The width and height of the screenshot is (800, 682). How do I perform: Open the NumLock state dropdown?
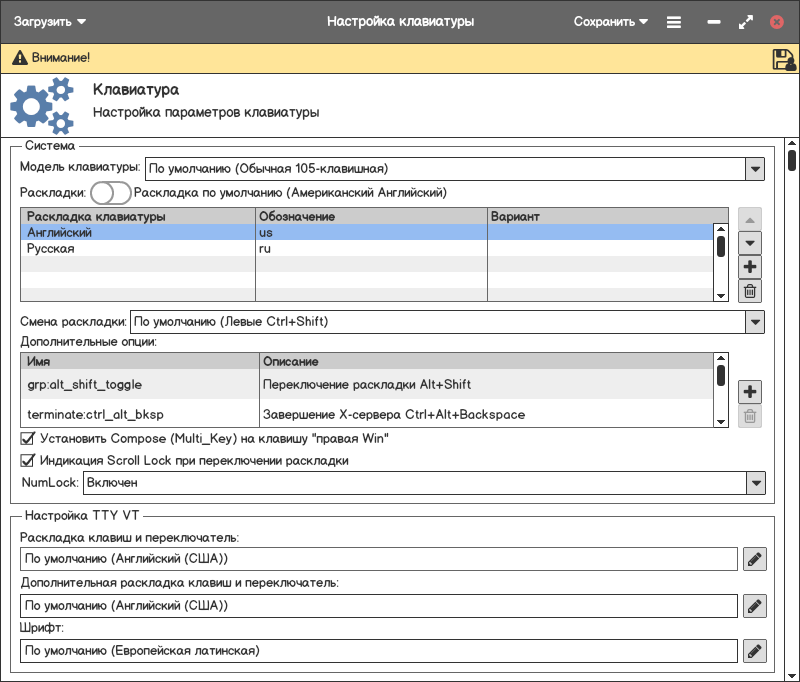tap(755, 483)
